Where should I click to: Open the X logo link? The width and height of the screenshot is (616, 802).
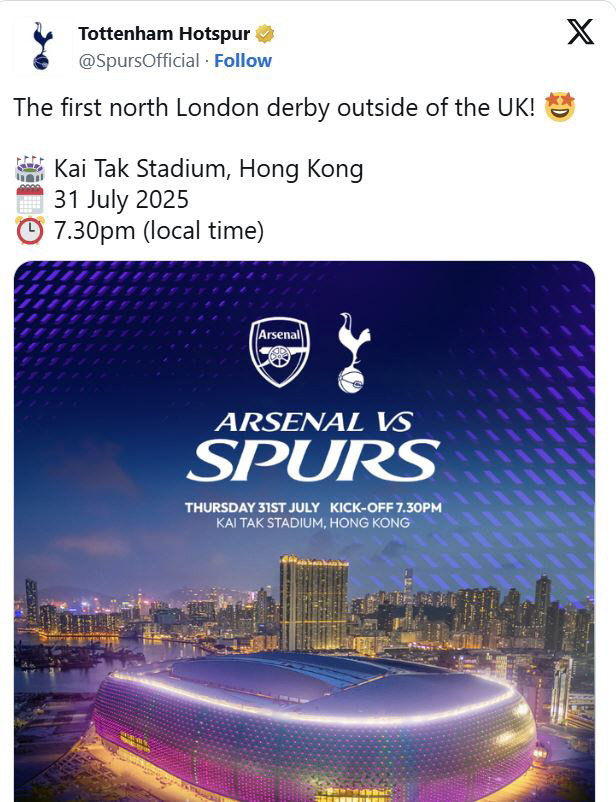pyautogui.click(x=581, y=32)
